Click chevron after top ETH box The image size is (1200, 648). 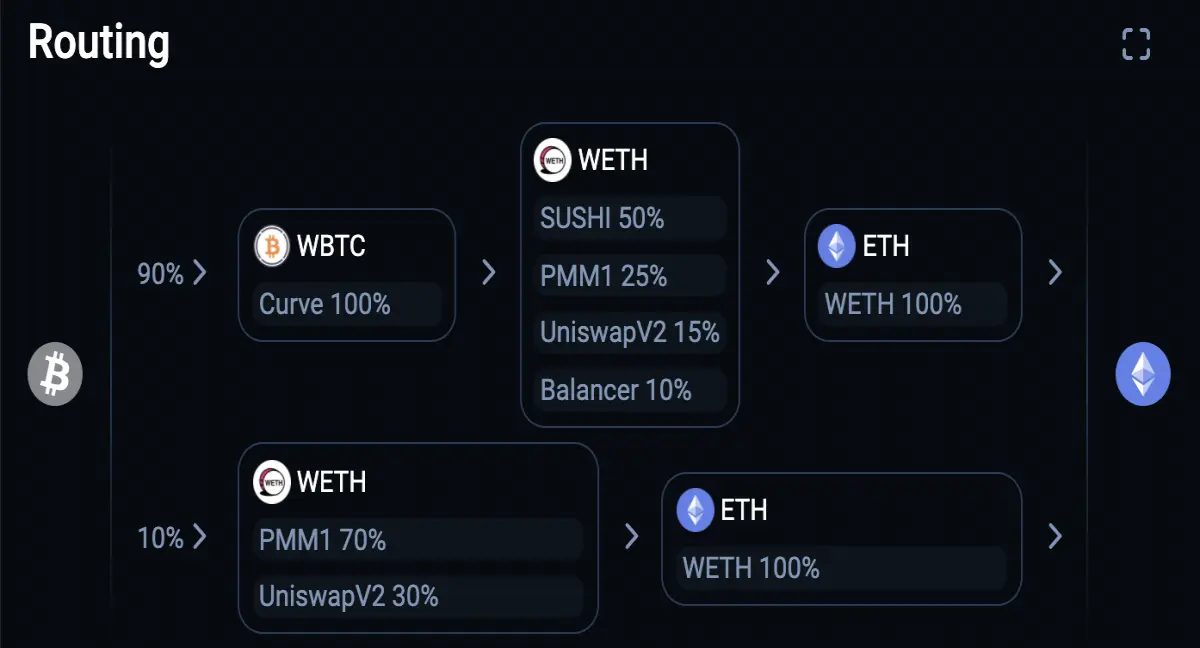(x=1054, y=272)
